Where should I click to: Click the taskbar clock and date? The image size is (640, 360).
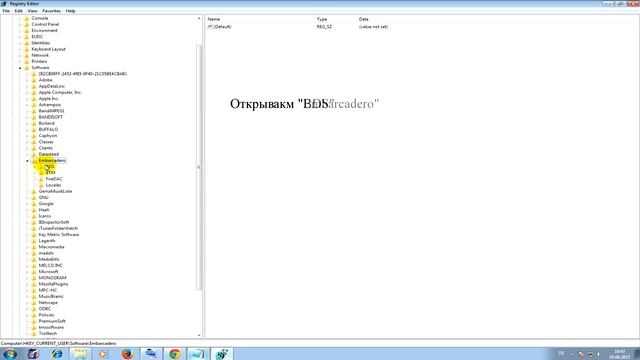(x=620, y=354)
